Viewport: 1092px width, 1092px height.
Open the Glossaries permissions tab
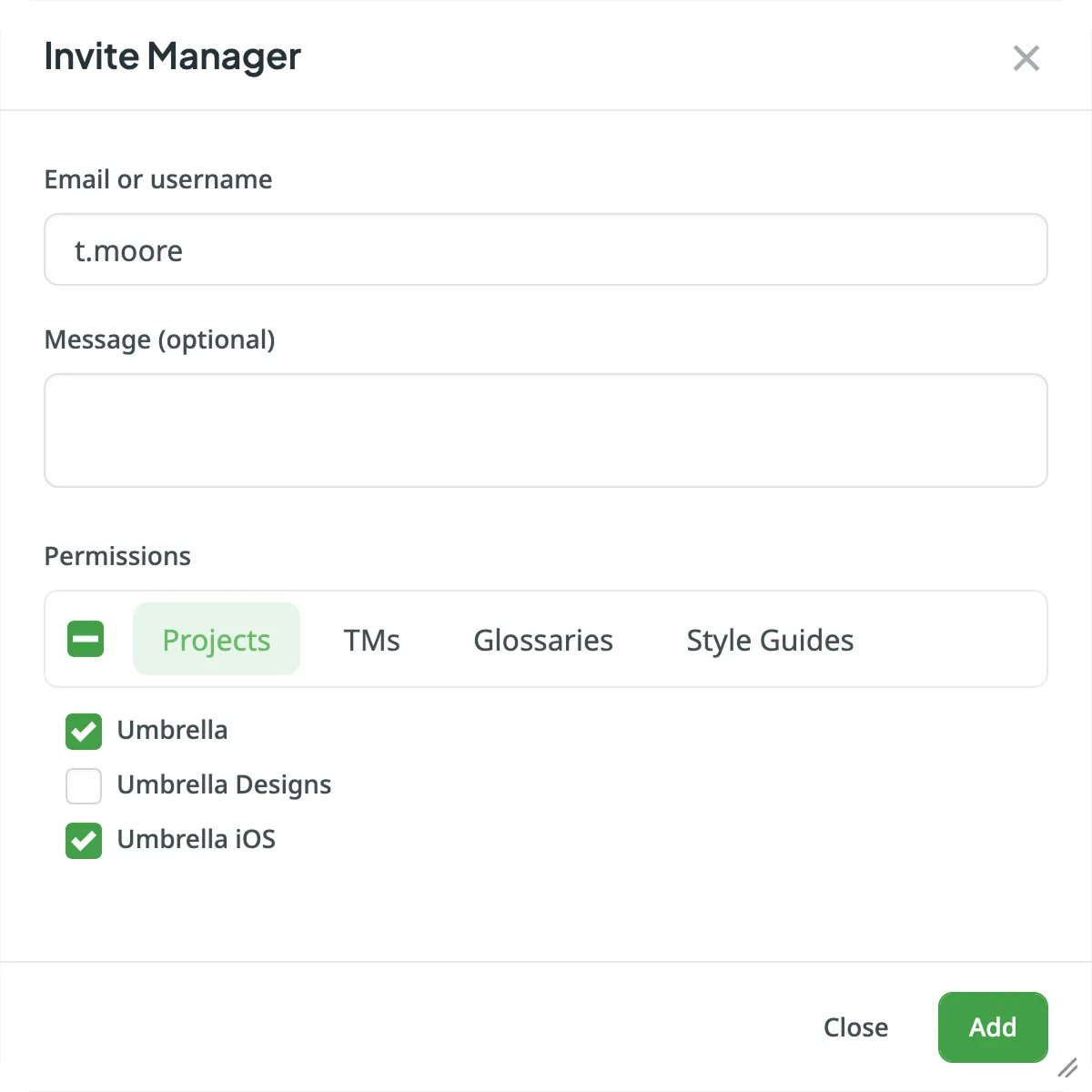point(542,639)
